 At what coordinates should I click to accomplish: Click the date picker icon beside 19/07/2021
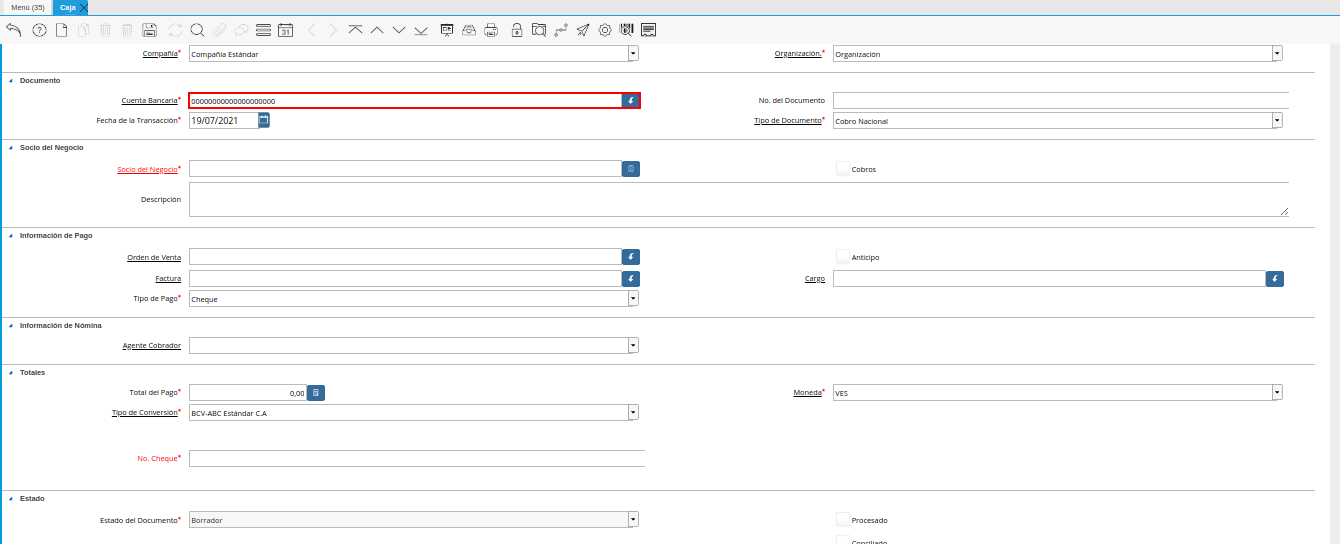tap(264, 120)
